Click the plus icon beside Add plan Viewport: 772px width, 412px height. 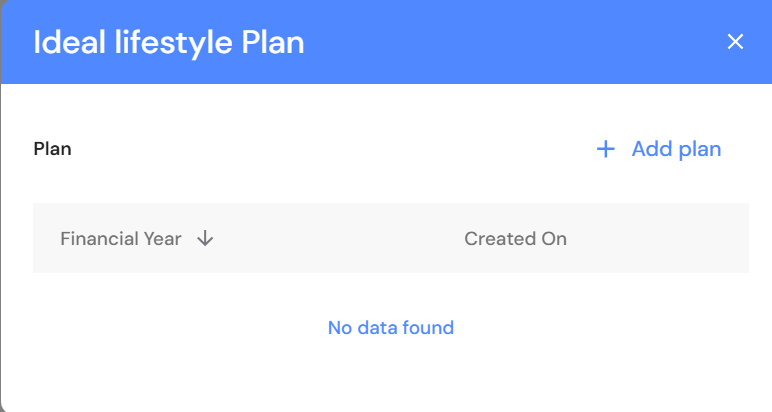(x=605, y=149)
